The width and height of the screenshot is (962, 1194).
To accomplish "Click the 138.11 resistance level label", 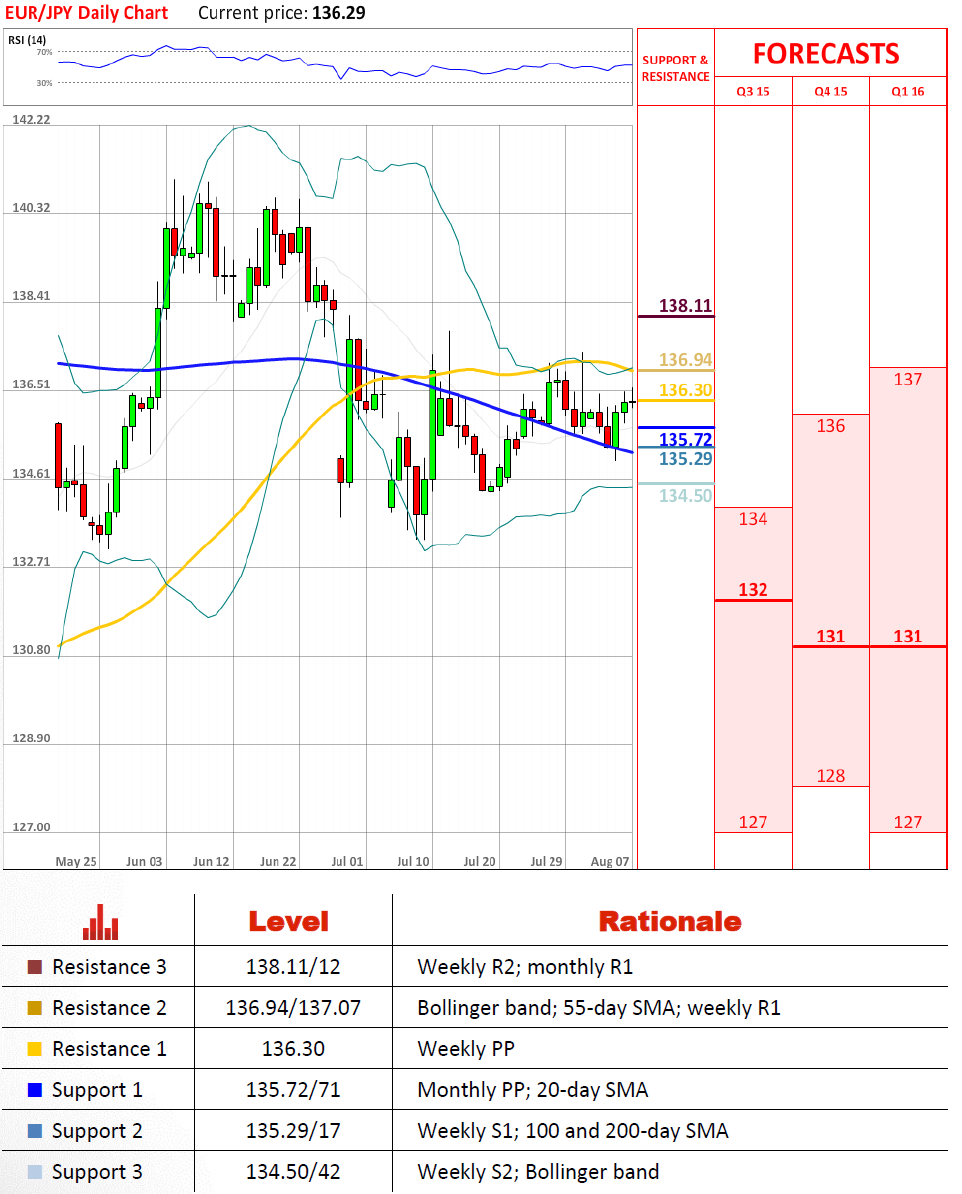I will (x=686, y=306).
